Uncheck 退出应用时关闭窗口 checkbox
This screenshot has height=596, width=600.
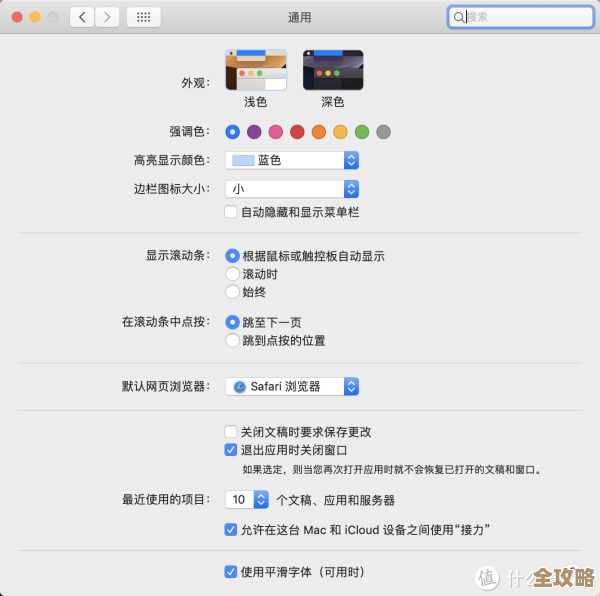click(x=230, y=450)
